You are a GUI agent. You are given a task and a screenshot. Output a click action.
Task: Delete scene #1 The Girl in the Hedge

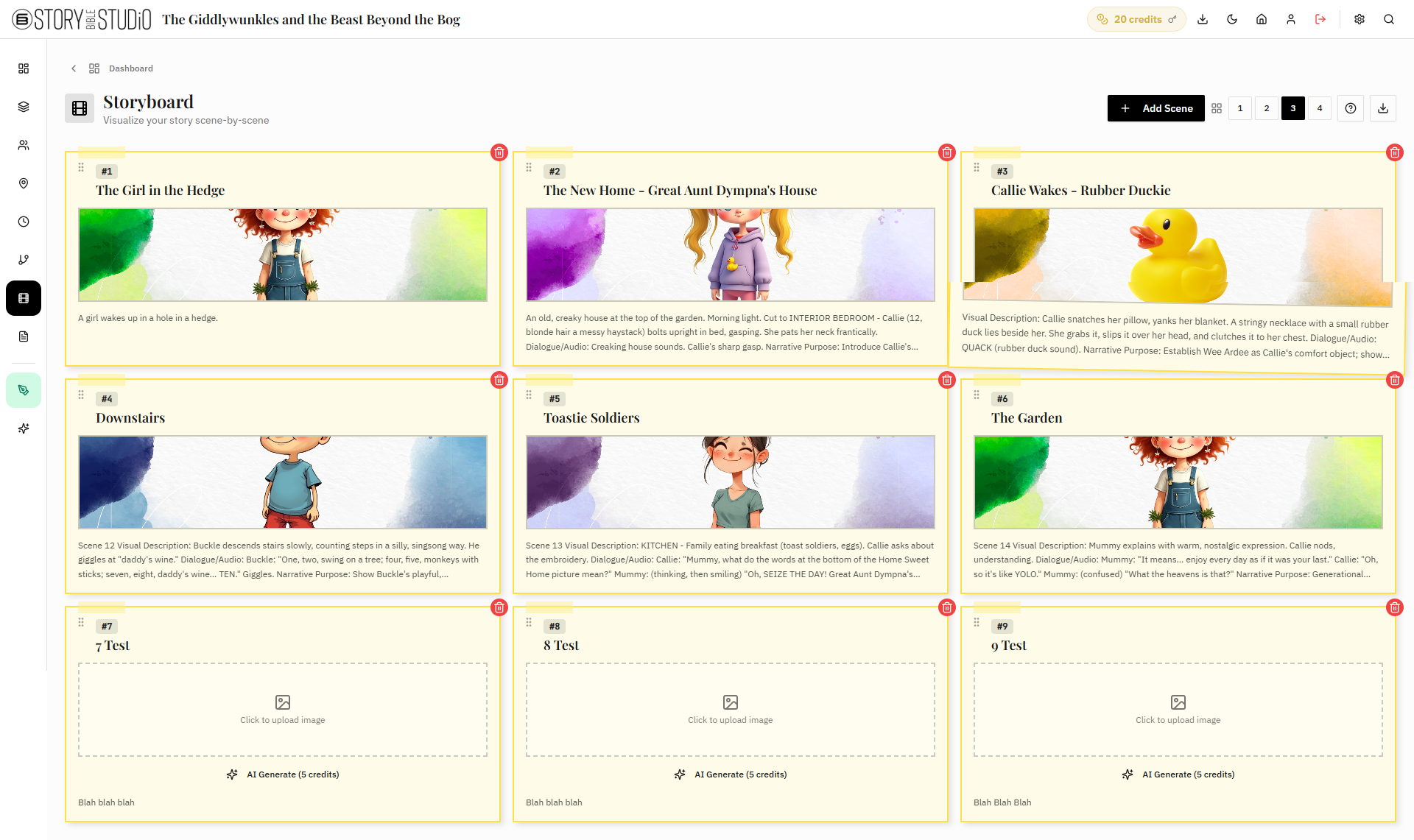click(x=499, y=152)
